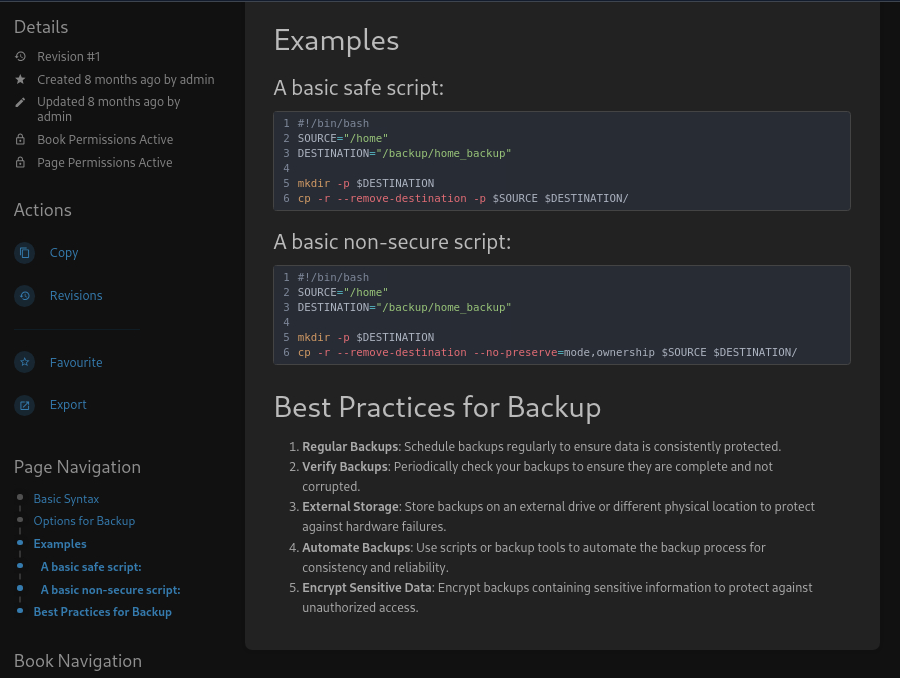Click inside the basic safe script code block
The height and width of the screenshot is (678, 900).
point(561,161)
